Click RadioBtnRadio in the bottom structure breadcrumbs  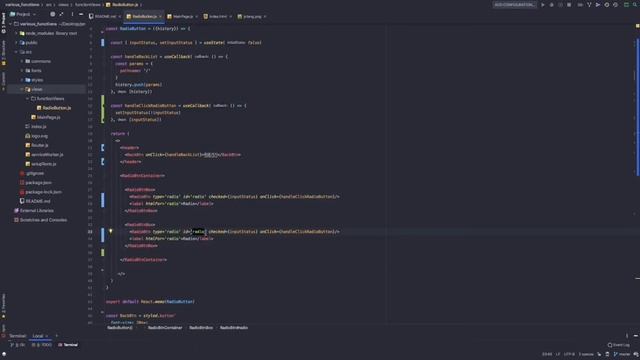click(x=234, y=328)
